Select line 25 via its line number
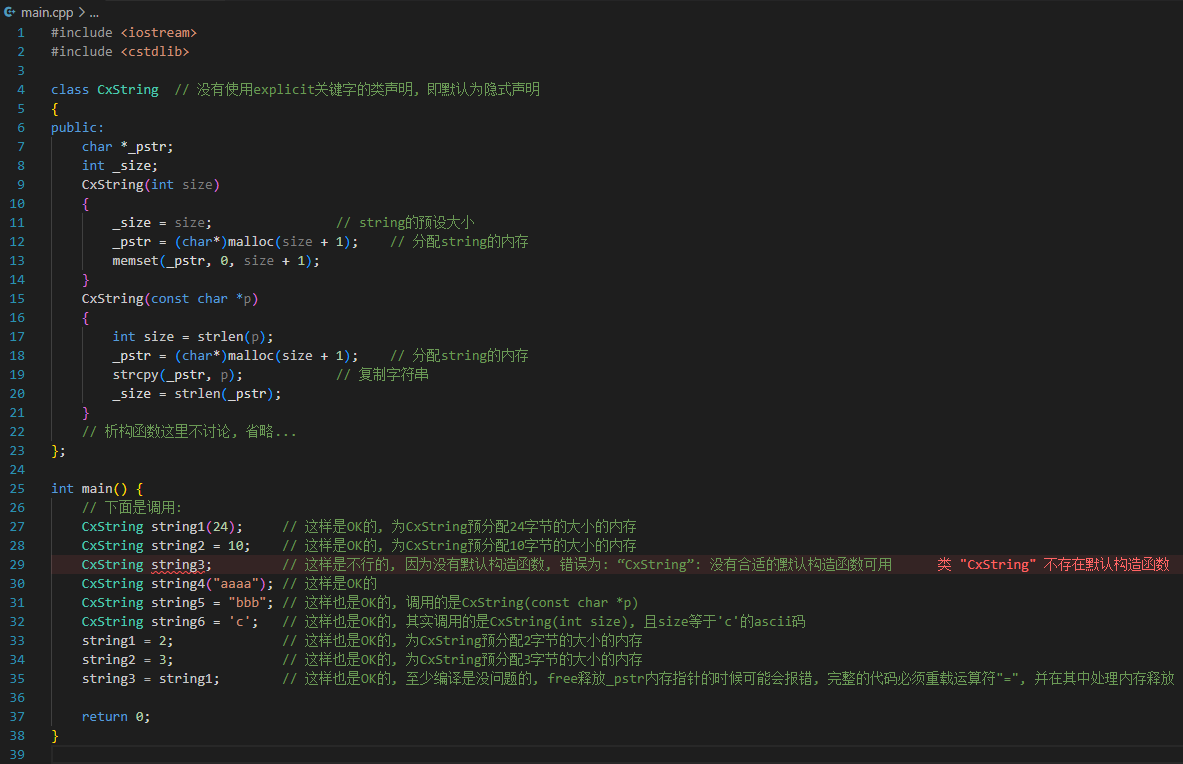This screenshot has width=1183, height=764. [x=17, y=488]
